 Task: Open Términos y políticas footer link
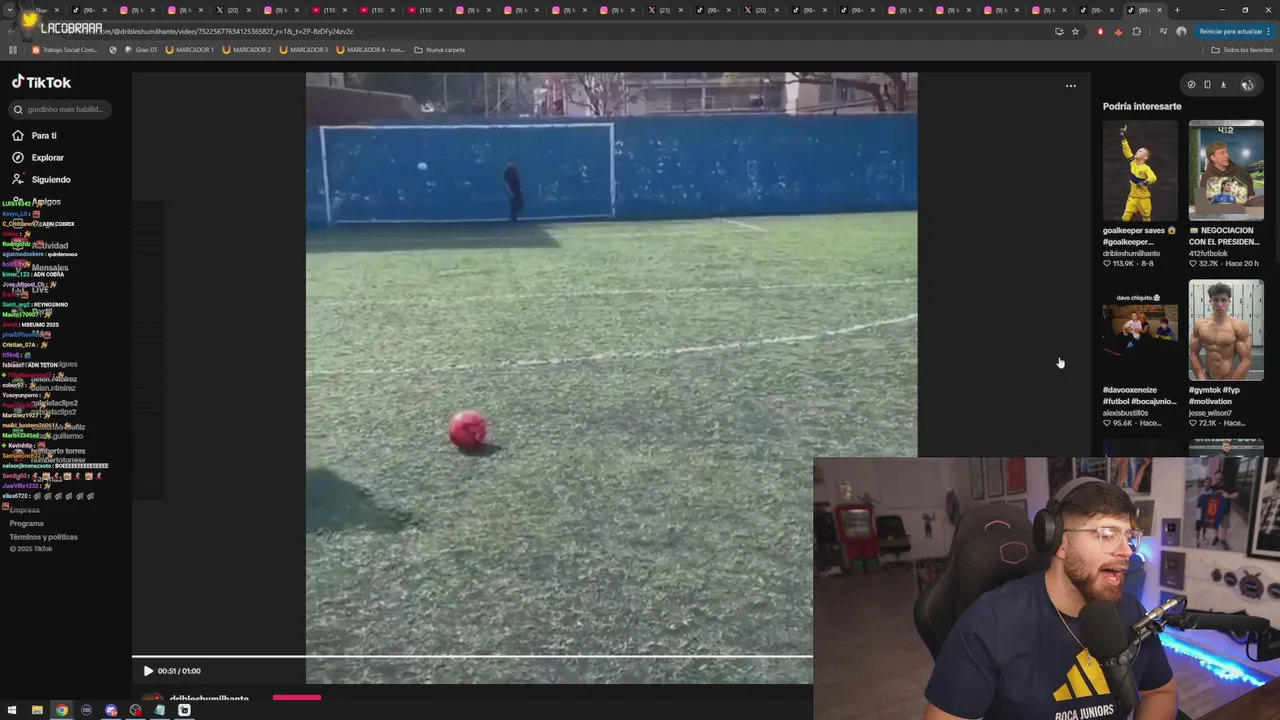point(43,537)
